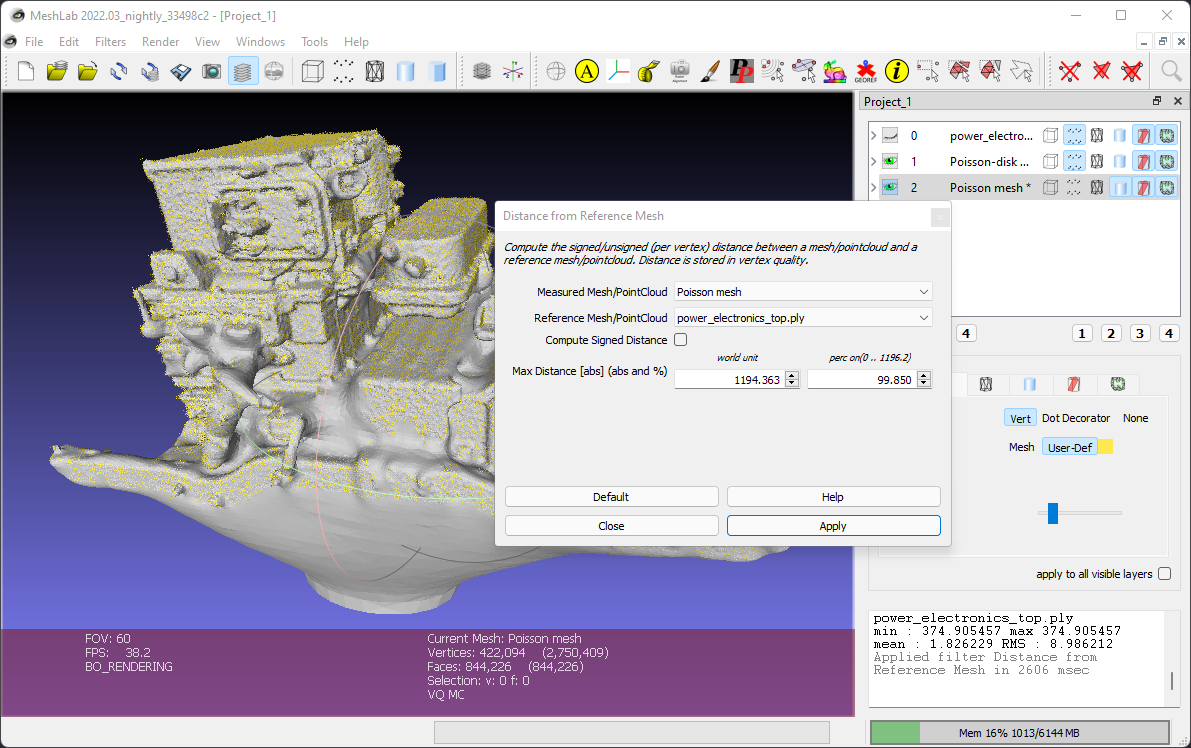Close the Project_1 layer panel
1191x748 pixels.
[x=1177, y=101]
